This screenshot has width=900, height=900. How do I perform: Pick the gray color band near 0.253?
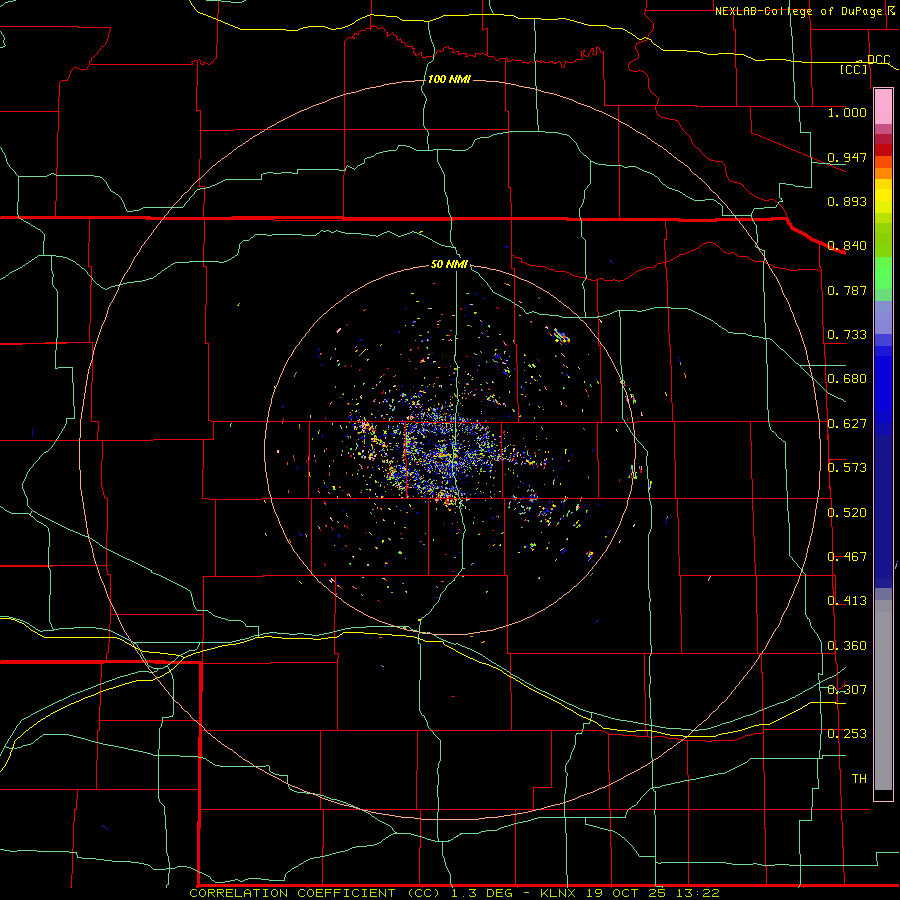(883, 700)
